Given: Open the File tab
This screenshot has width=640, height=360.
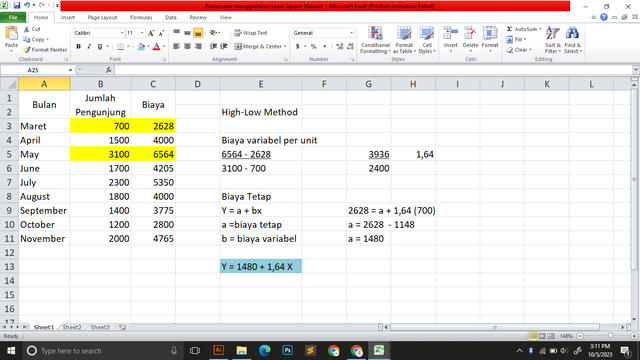Looking at the screenshot, I should (13, 18).
